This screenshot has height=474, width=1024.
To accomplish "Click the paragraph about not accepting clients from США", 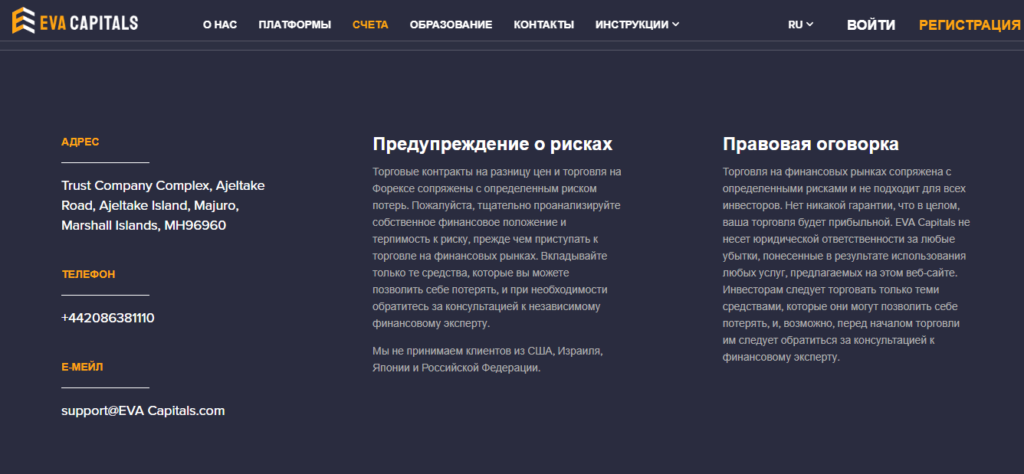I will (x=488, y=359).
